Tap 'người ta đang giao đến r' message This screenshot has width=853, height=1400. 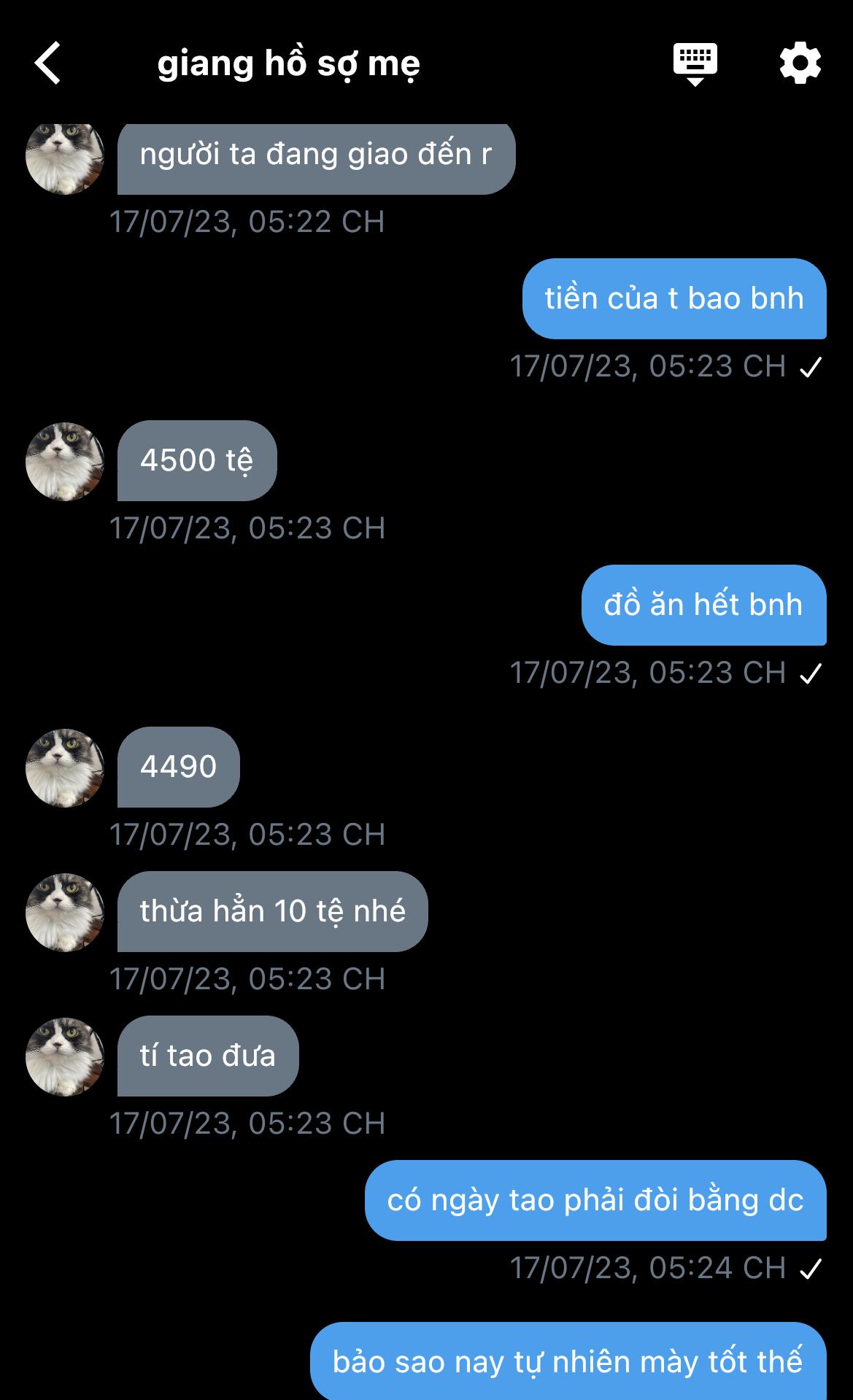317,158
